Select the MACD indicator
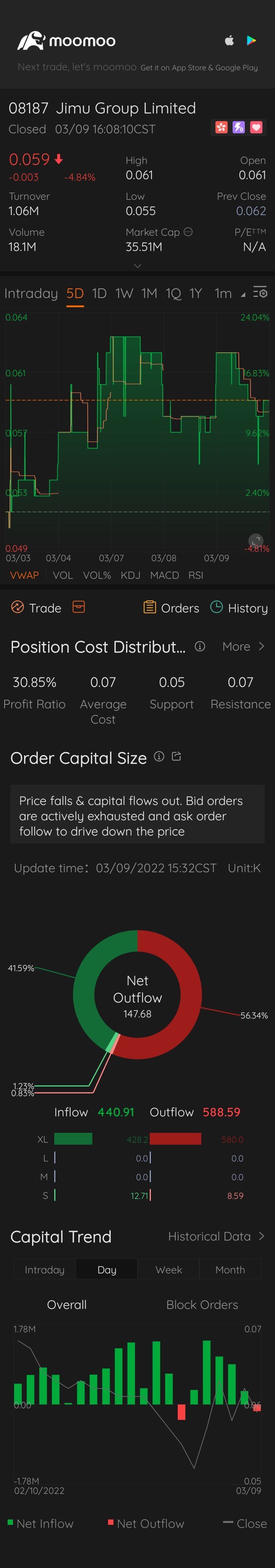 [x=164, y=575]
